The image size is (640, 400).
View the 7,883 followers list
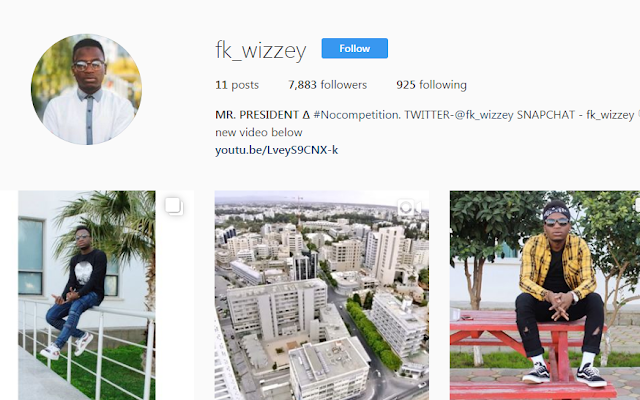point(327,85)
